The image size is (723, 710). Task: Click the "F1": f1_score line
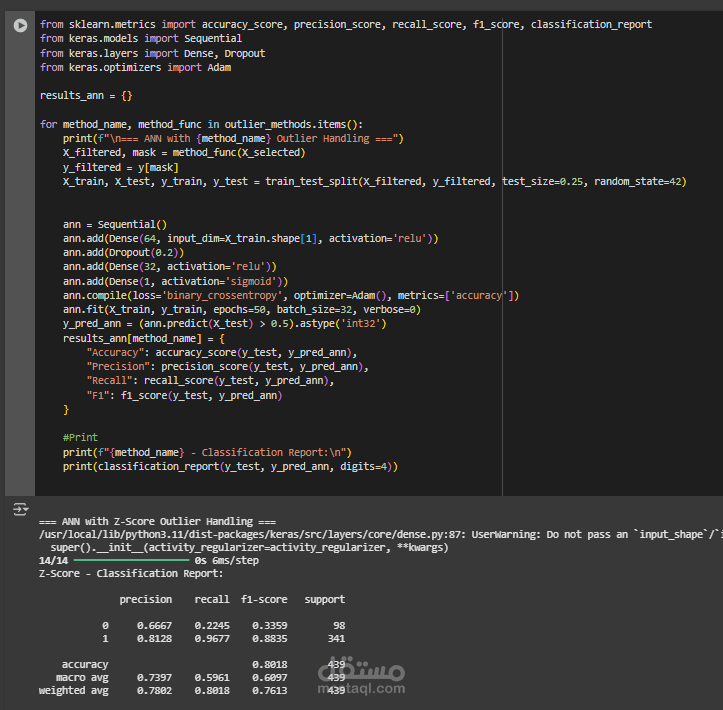click(184, 396)
